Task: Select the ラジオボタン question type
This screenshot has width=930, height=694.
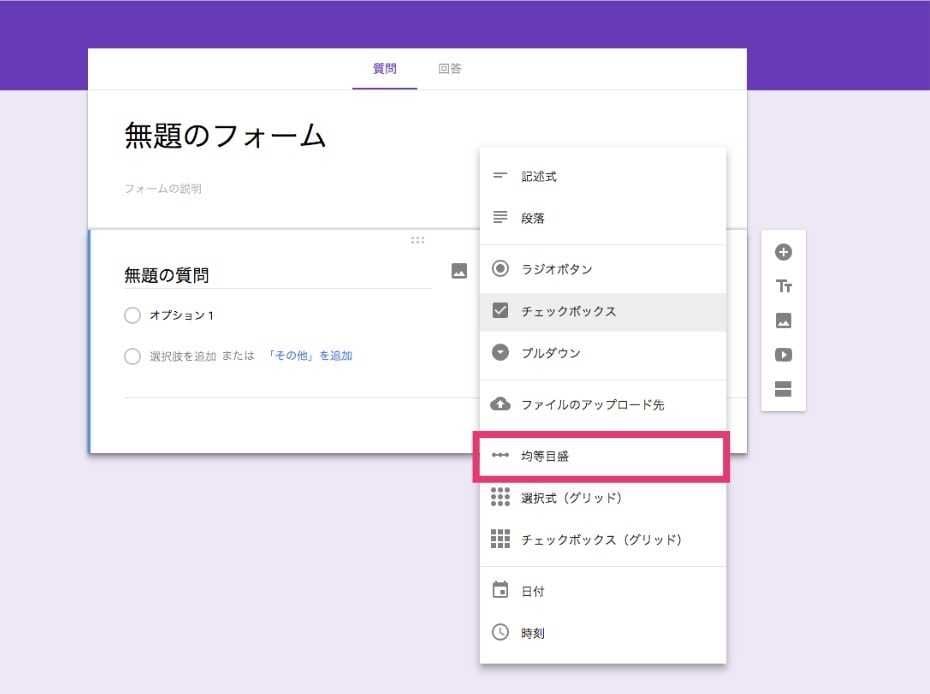Action: point(557,268)
